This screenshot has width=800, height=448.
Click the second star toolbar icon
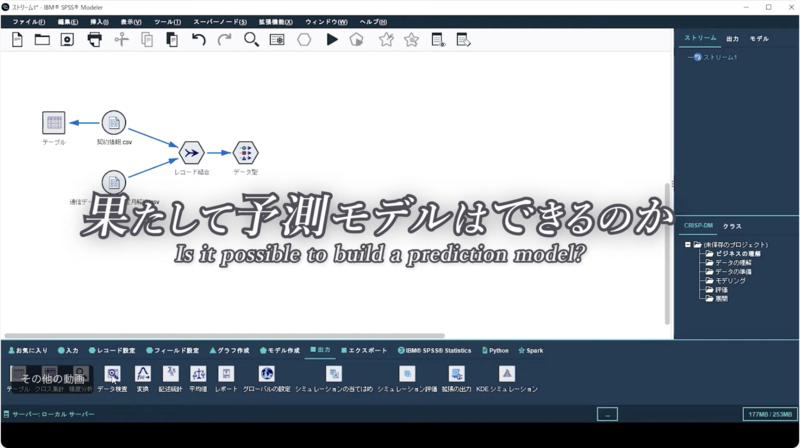(x=411, y=39)
